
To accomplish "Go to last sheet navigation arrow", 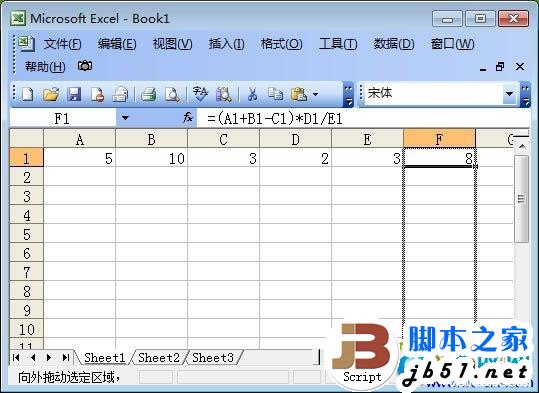I will pyautogui.click(x=65, y=358).
